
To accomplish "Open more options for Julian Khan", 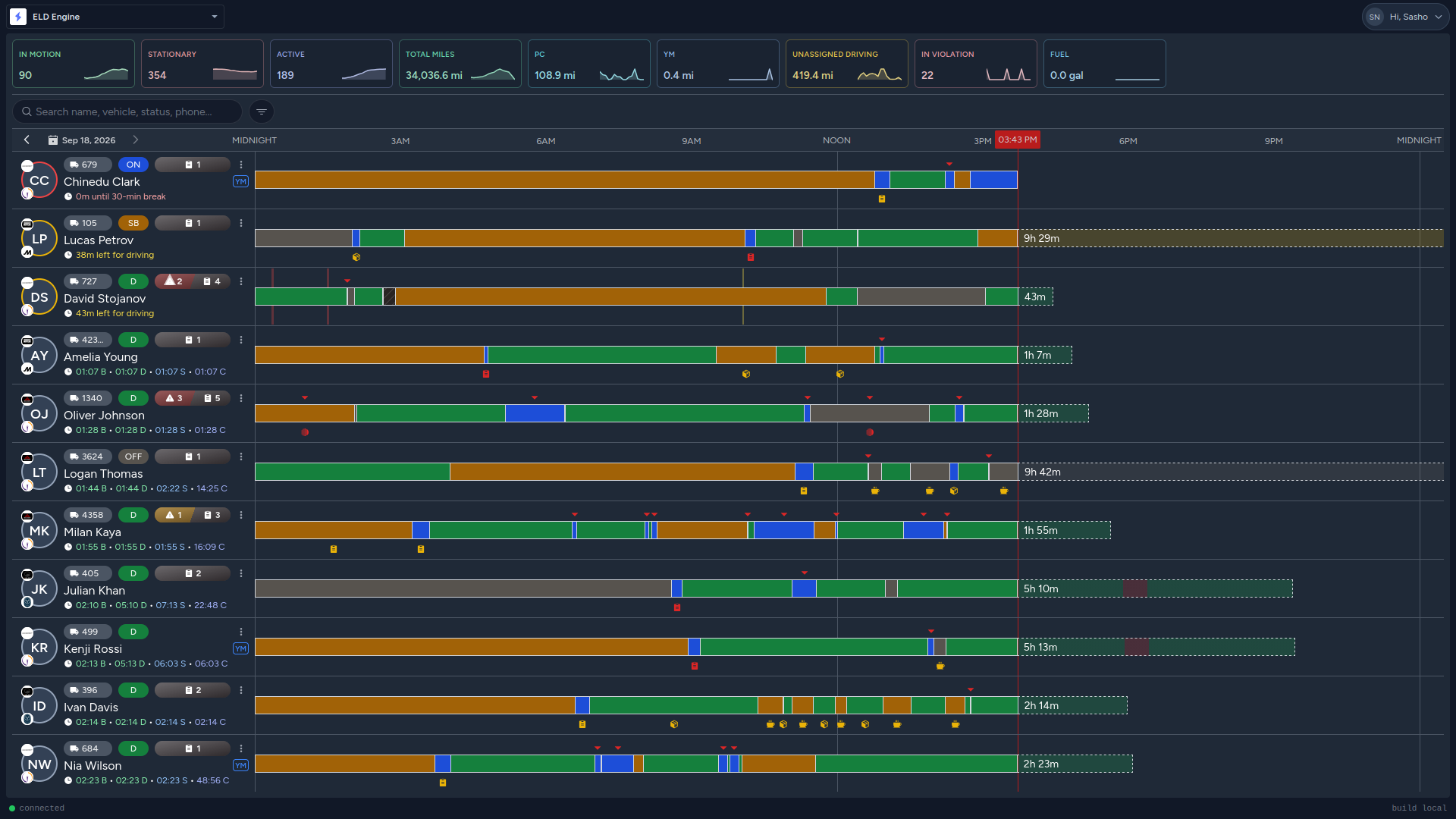I will click(241, 573).
